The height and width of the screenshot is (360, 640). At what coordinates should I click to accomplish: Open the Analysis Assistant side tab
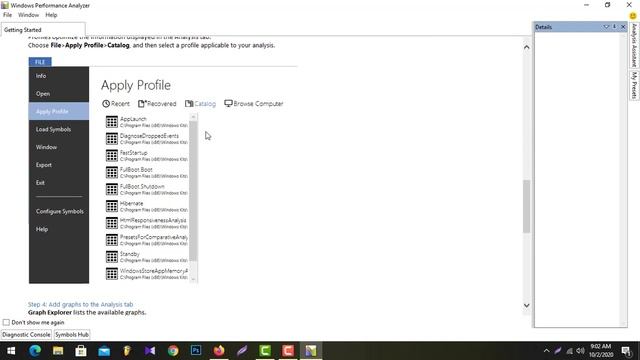pyautogui.click(x=634, y=45)
